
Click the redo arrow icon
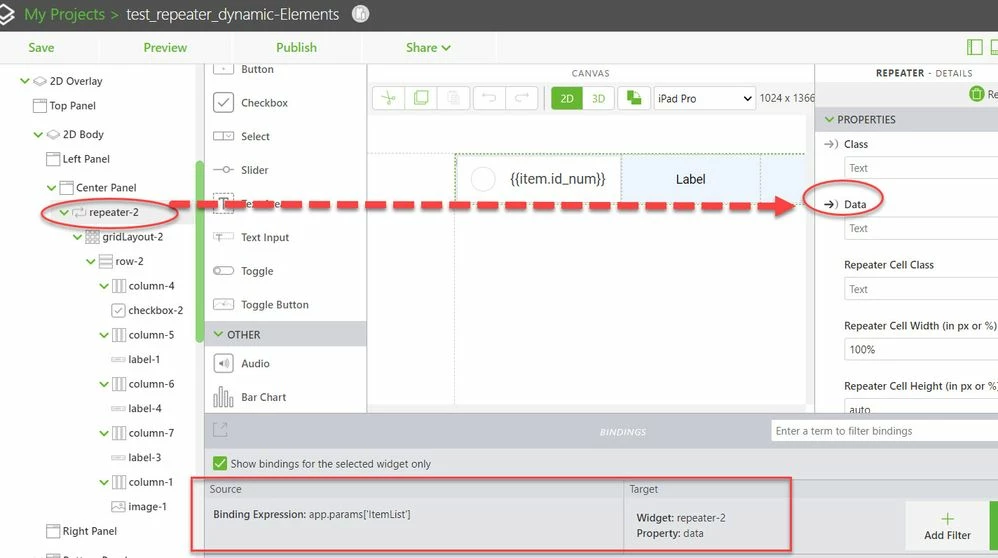522,98
